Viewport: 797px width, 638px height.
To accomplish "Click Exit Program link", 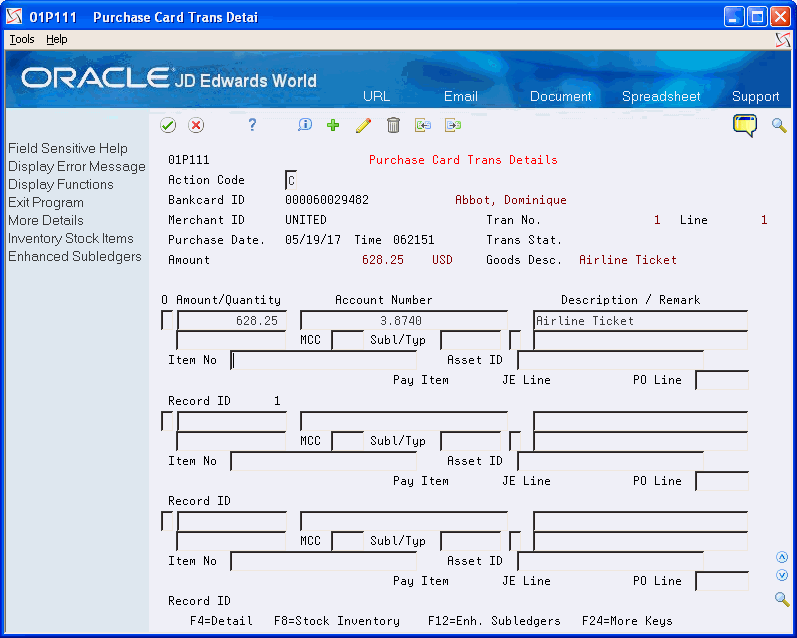I will point(46,202).
